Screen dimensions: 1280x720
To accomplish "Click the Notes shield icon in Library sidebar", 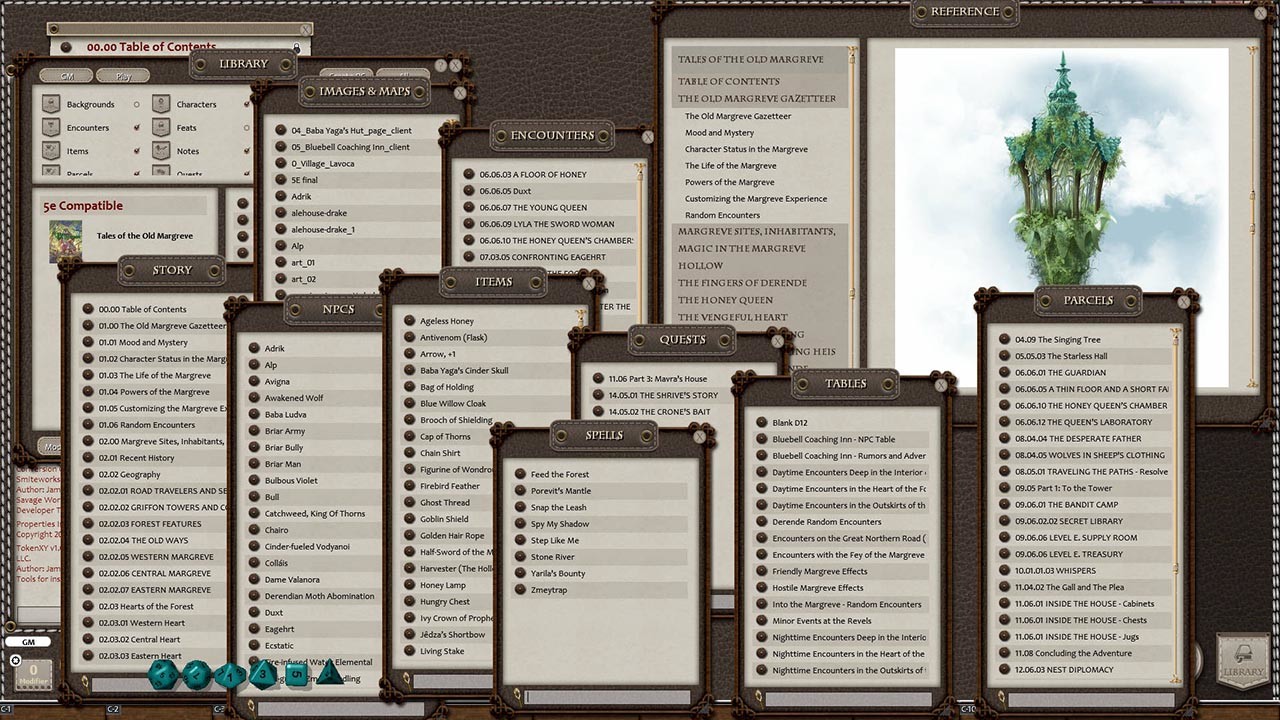I will 160,151.
